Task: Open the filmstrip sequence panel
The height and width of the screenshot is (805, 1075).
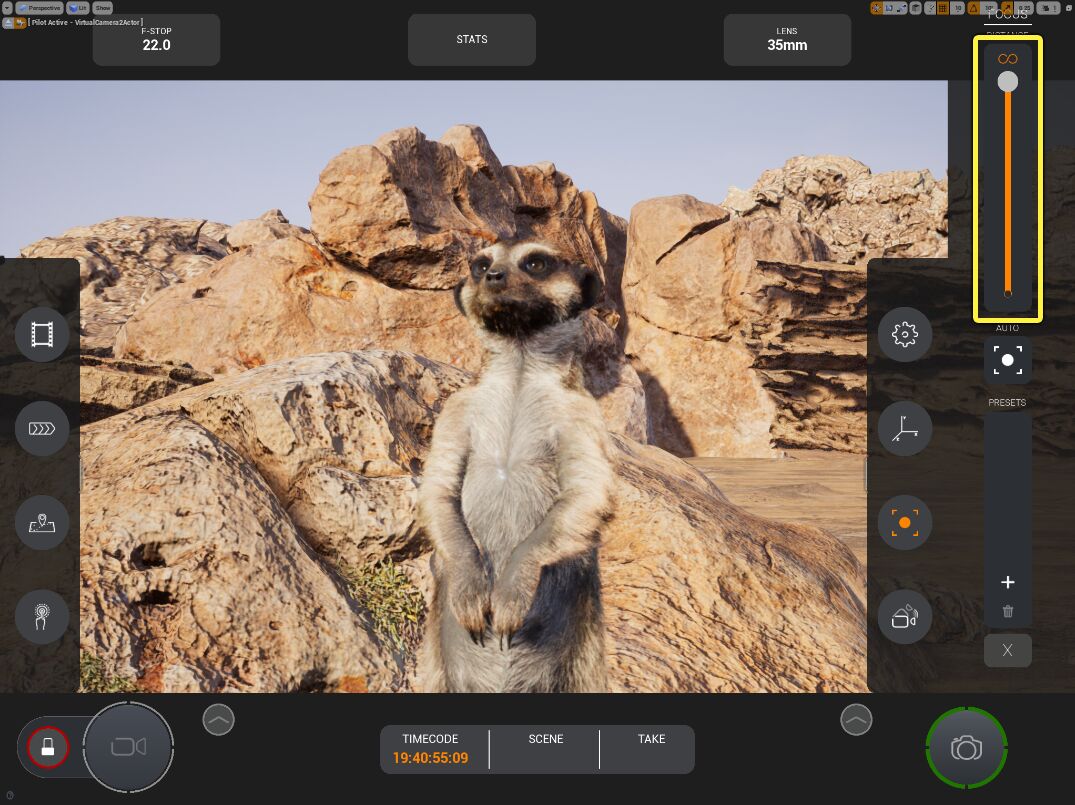Action: tap(42, 334)
